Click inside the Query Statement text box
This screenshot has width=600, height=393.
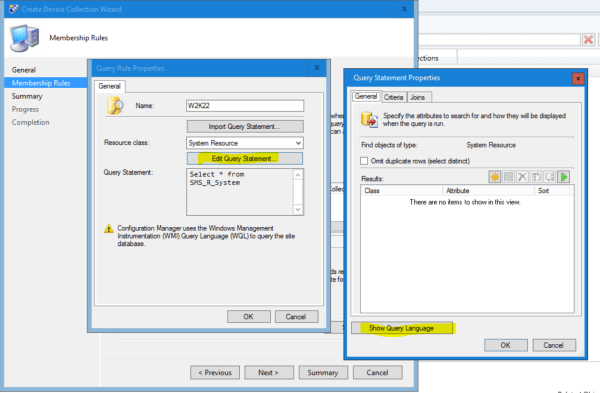(240, 192)
